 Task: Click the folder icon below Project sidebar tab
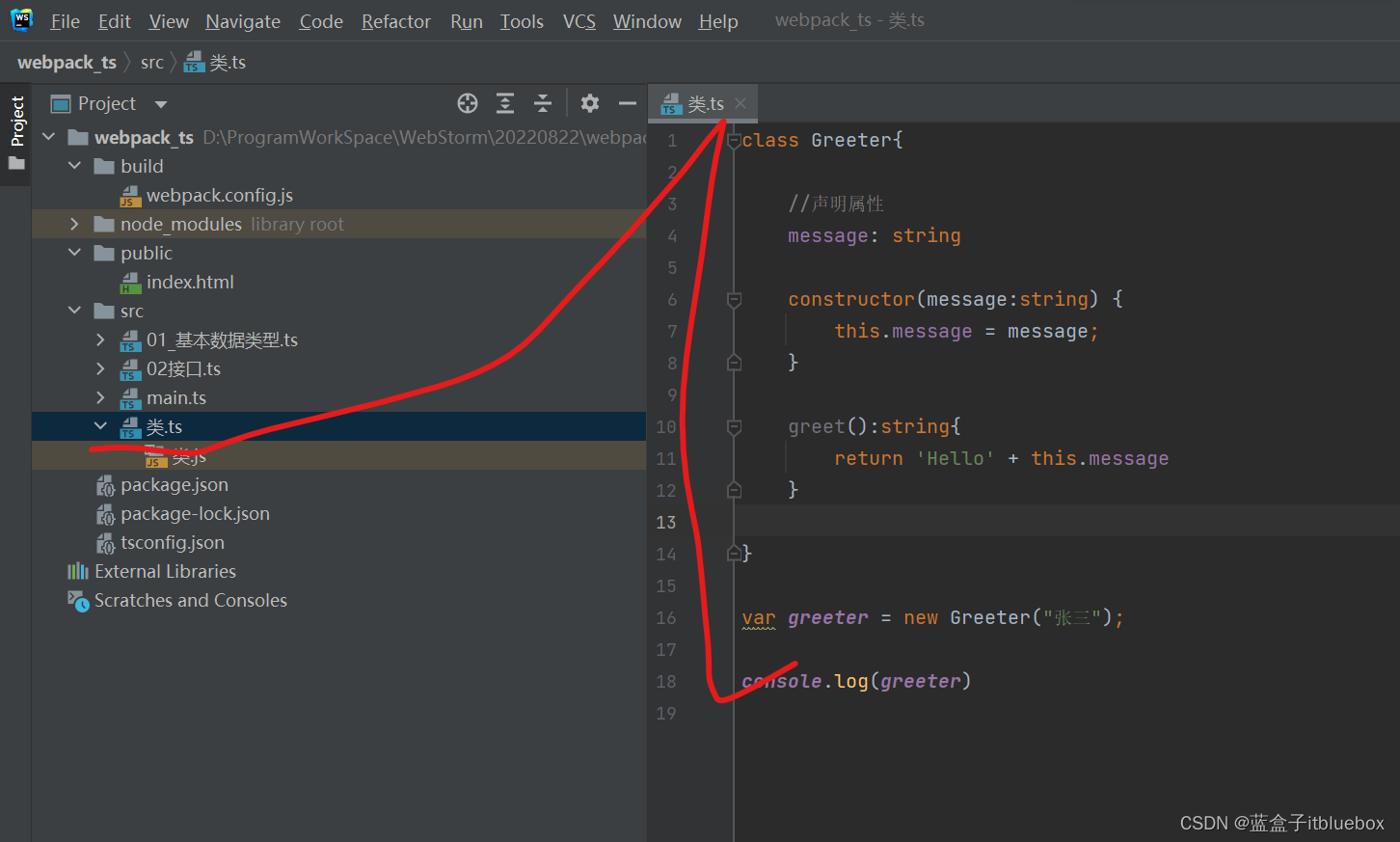(16, 164)
